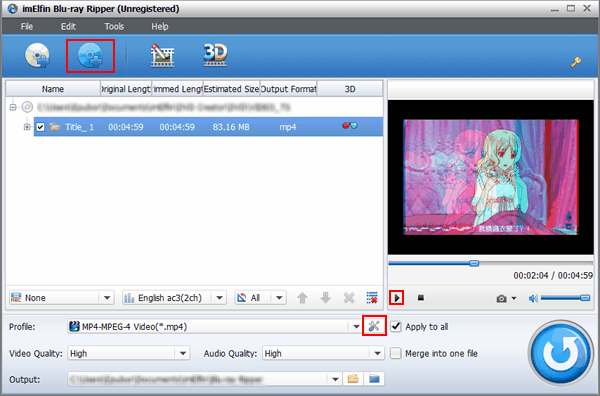The image size is (600, 396).
Task: Click the video preview image
Action: (x=491, y=177)
